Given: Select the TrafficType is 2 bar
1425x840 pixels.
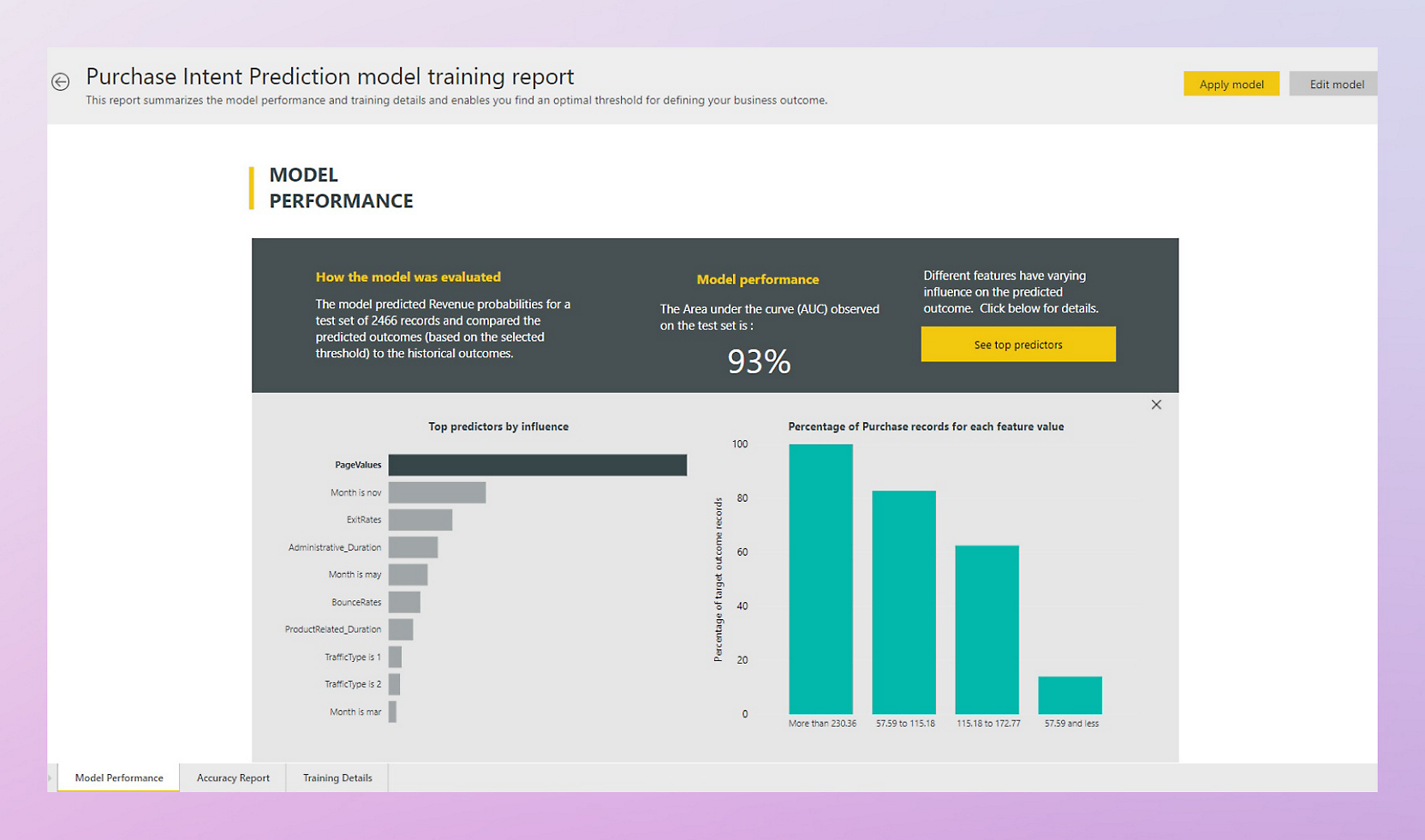Looking at the screenshot, I should 394,684.
